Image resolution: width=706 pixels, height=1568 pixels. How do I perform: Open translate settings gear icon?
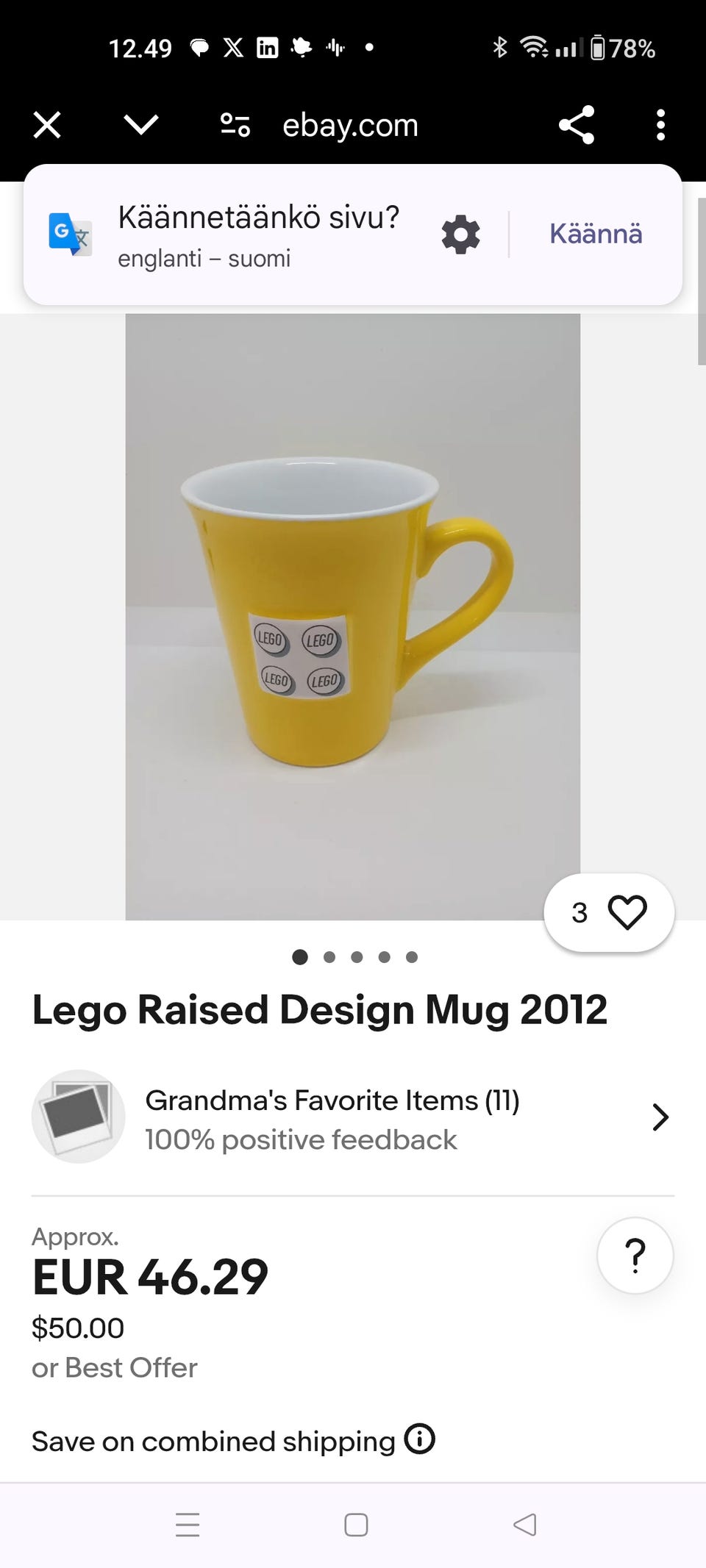click(460, 235)
